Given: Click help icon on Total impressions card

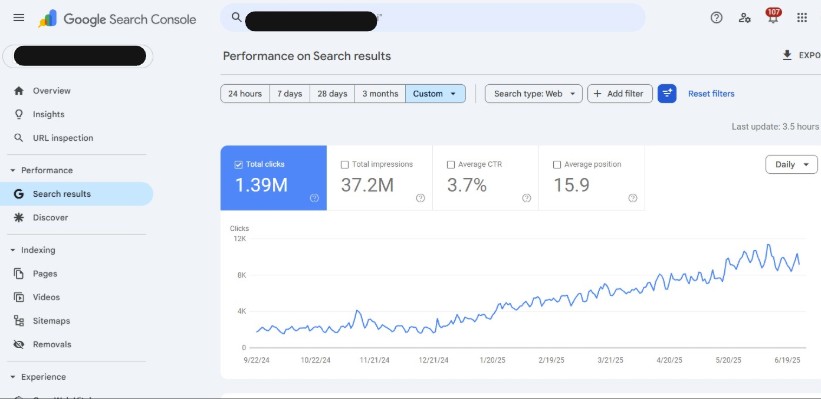Looking at the screenshot, I should (420, 198).
